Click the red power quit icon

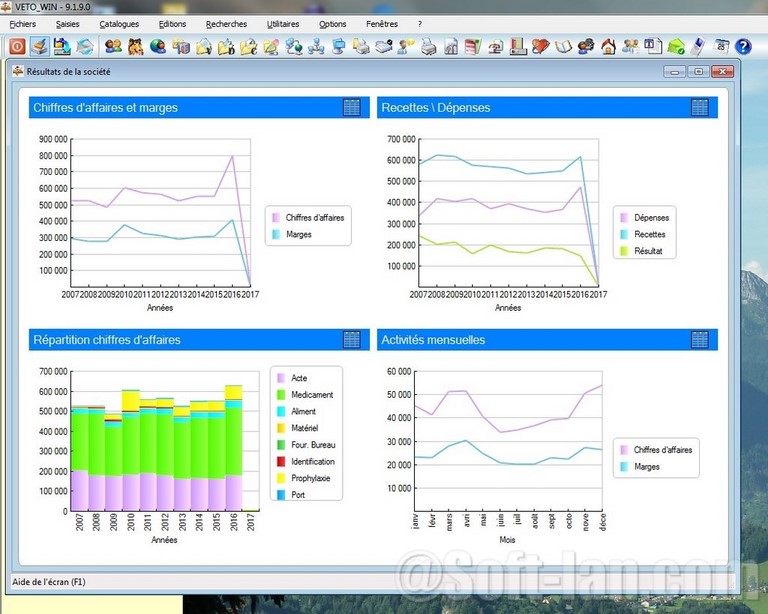pyautogui.click(x=17, y=46)
